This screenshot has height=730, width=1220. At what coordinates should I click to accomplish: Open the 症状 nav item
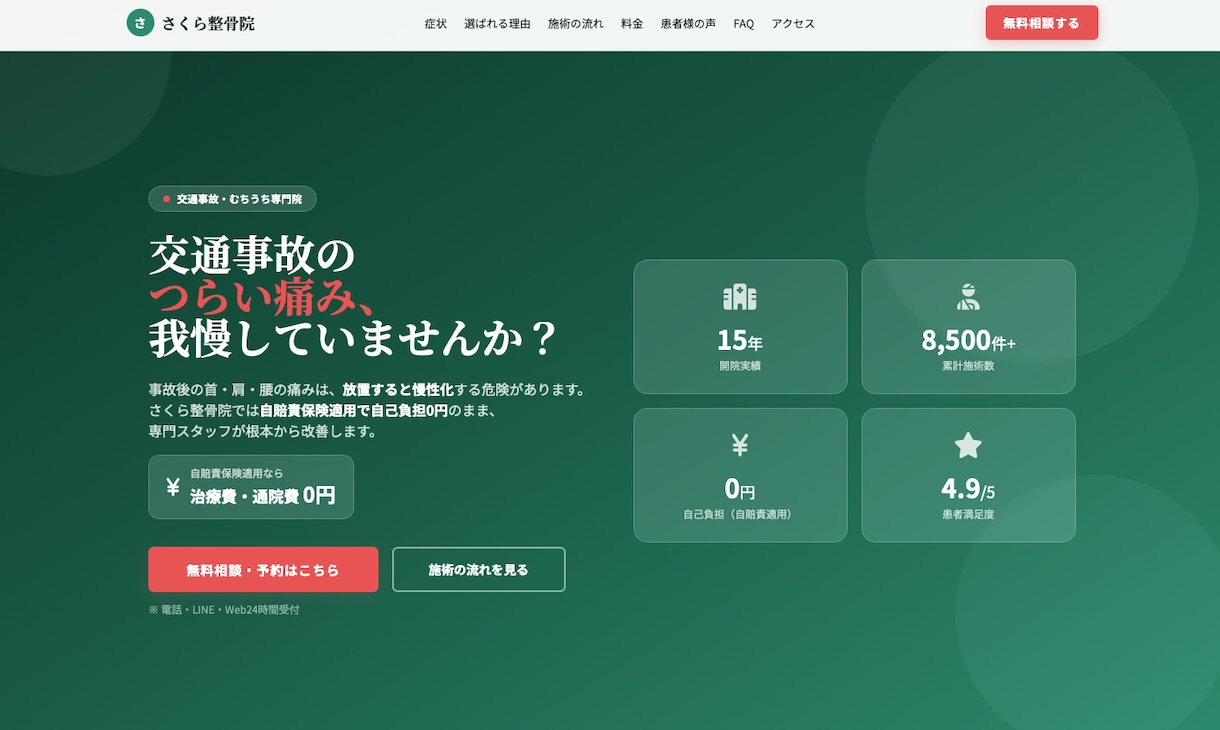[436, 23]
